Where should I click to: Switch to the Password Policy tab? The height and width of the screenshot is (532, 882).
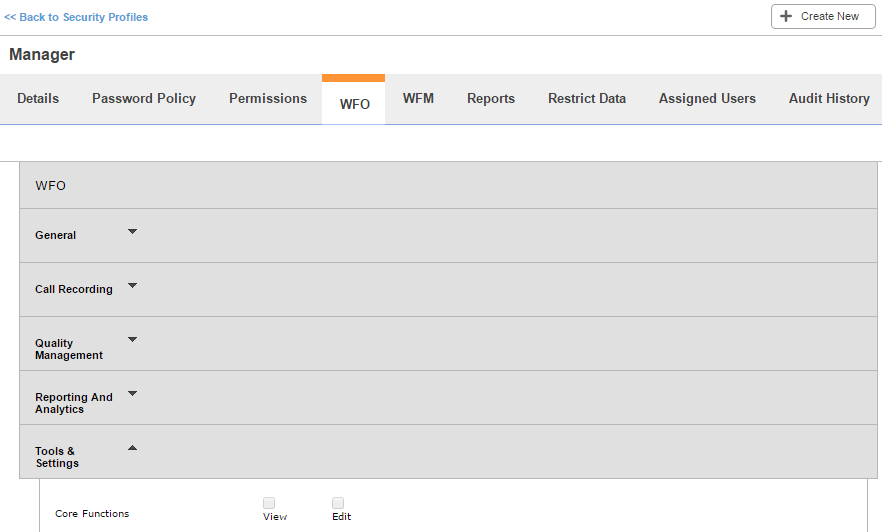(144, 99)
